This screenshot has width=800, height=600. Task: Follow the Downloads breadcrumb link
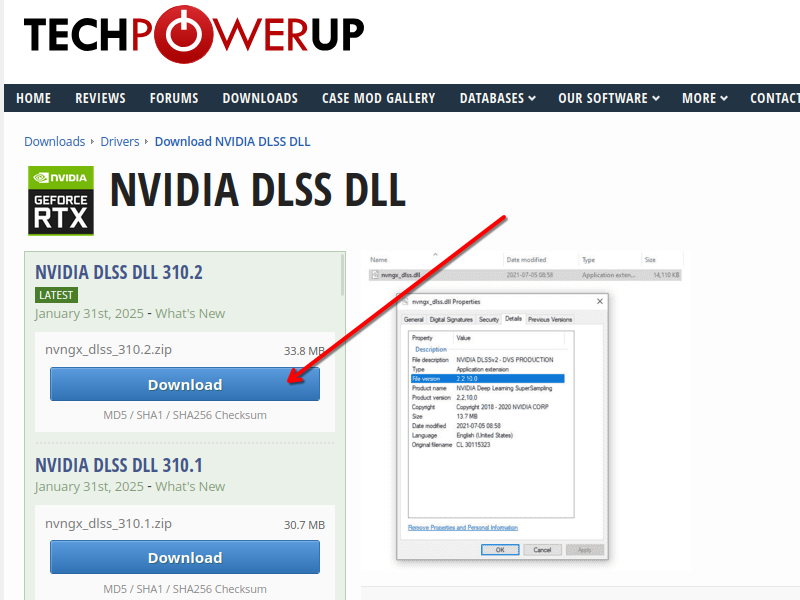[55, 141]
